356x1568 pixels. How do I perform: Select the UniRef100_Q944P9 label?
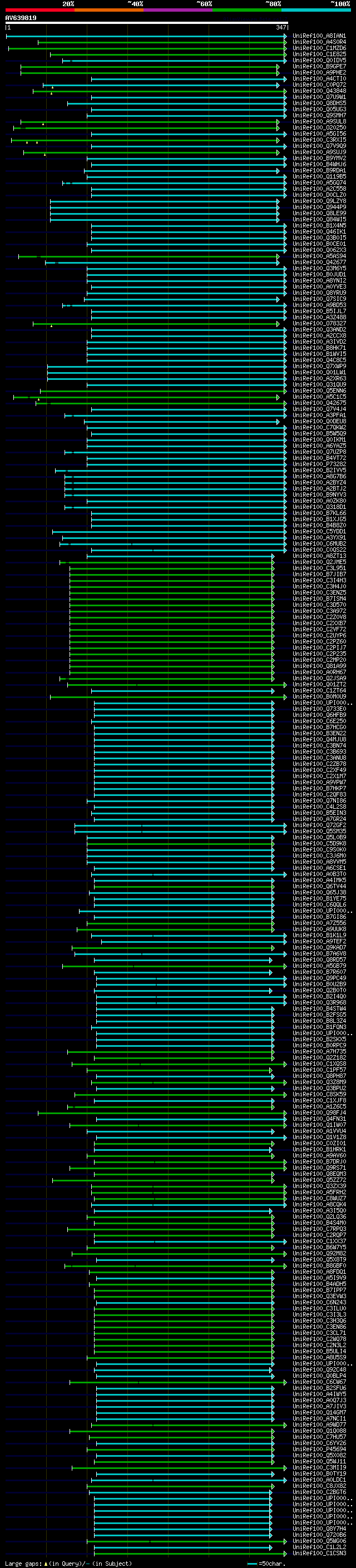pos(319,207)
